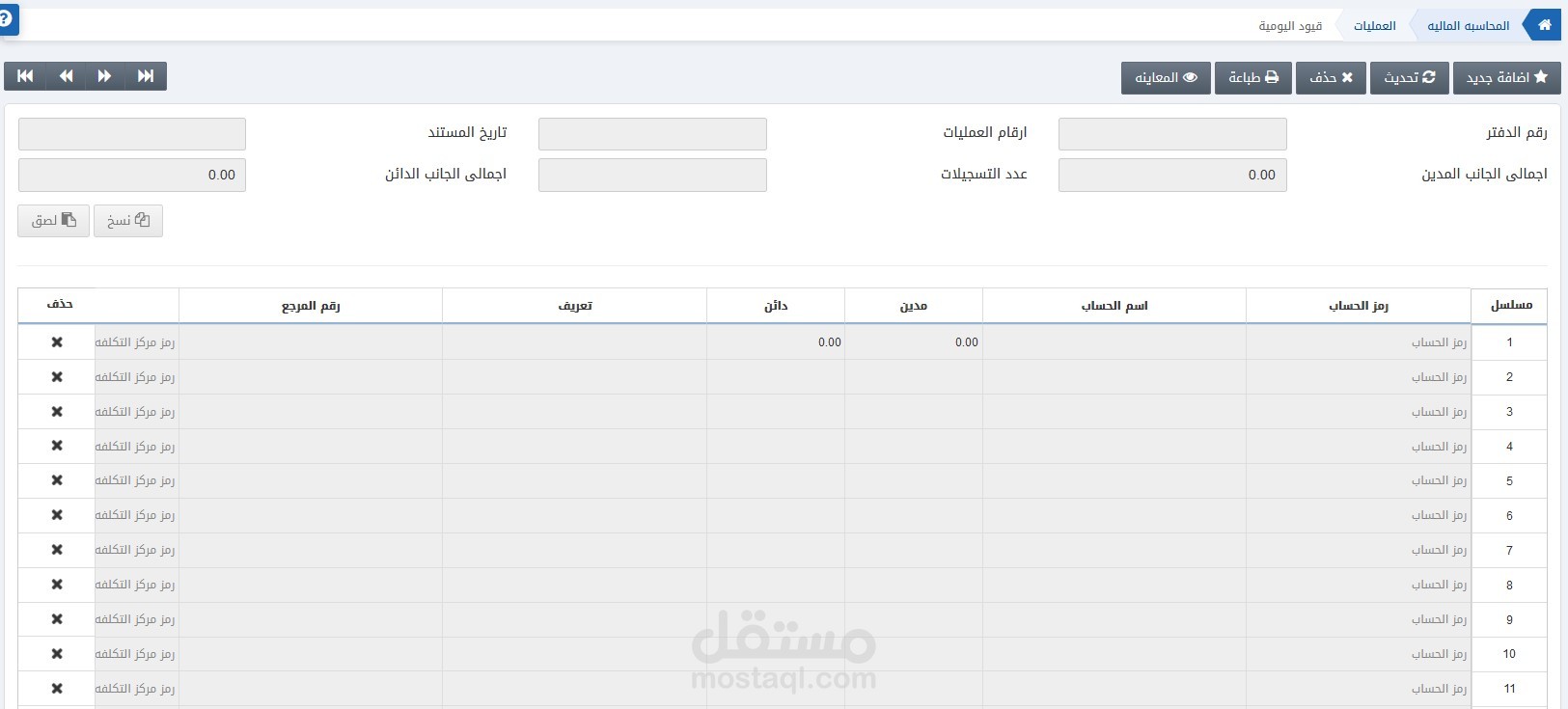
Task: Delete row 7 with its X icon
Action: pyautogui.click(x=57, y=550)
